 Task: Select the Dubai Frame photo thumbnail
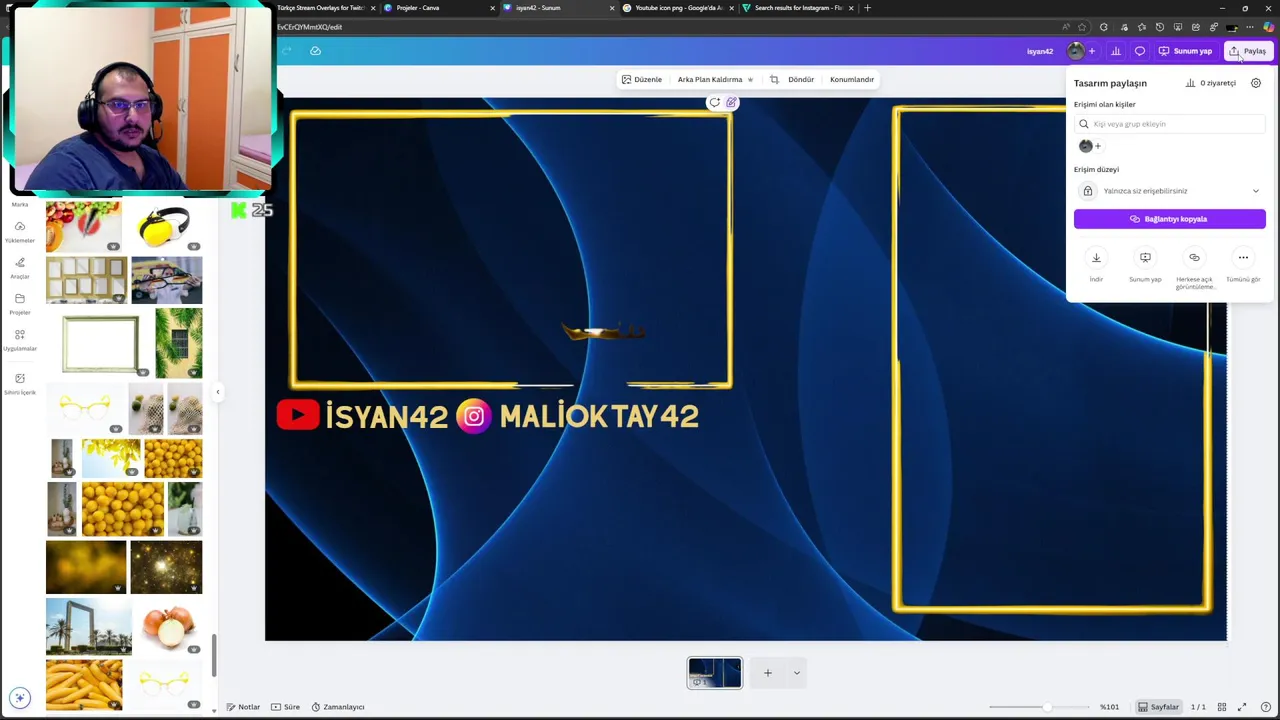point(88,627)
